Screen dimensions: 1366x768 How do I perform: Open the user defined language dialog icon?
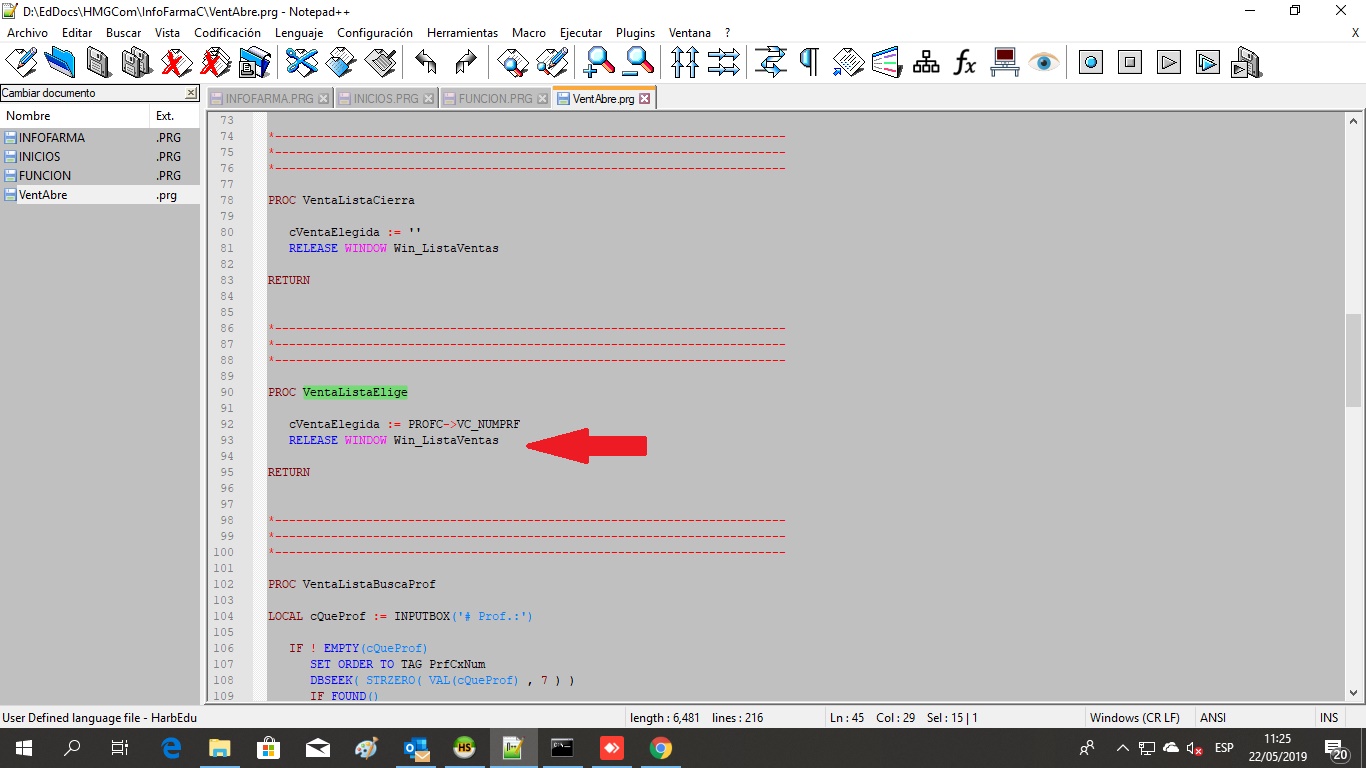point(887,63)
